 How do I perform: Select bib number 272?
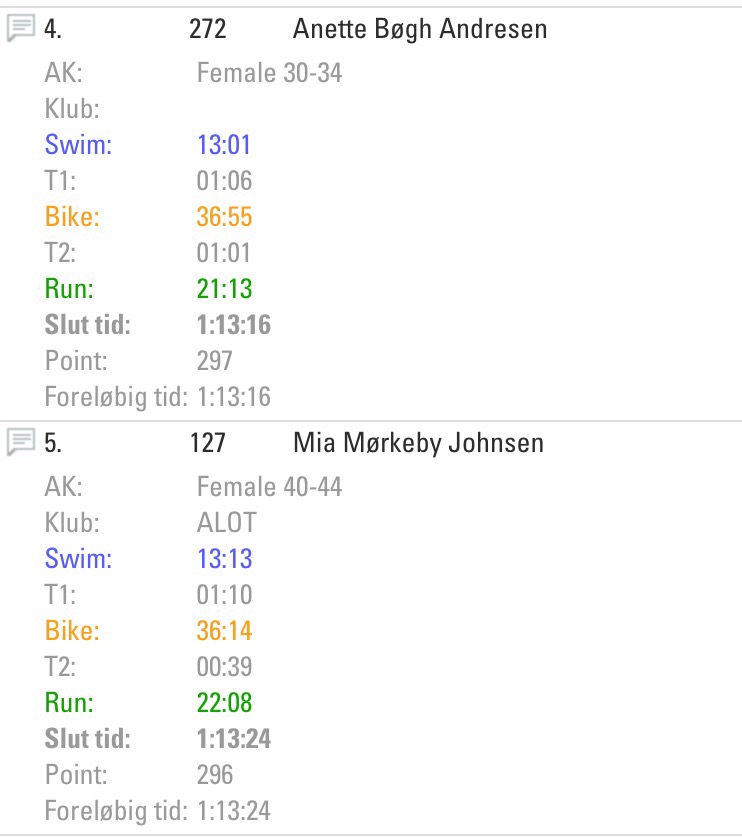pyautogui.click(x=208, y=29)
